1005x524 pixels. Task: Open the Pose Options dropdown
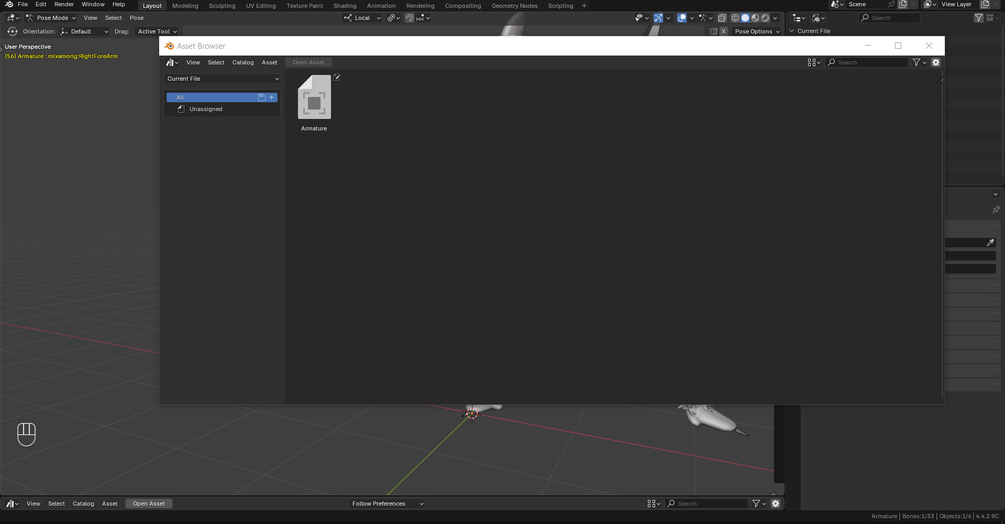coord(757,31)
